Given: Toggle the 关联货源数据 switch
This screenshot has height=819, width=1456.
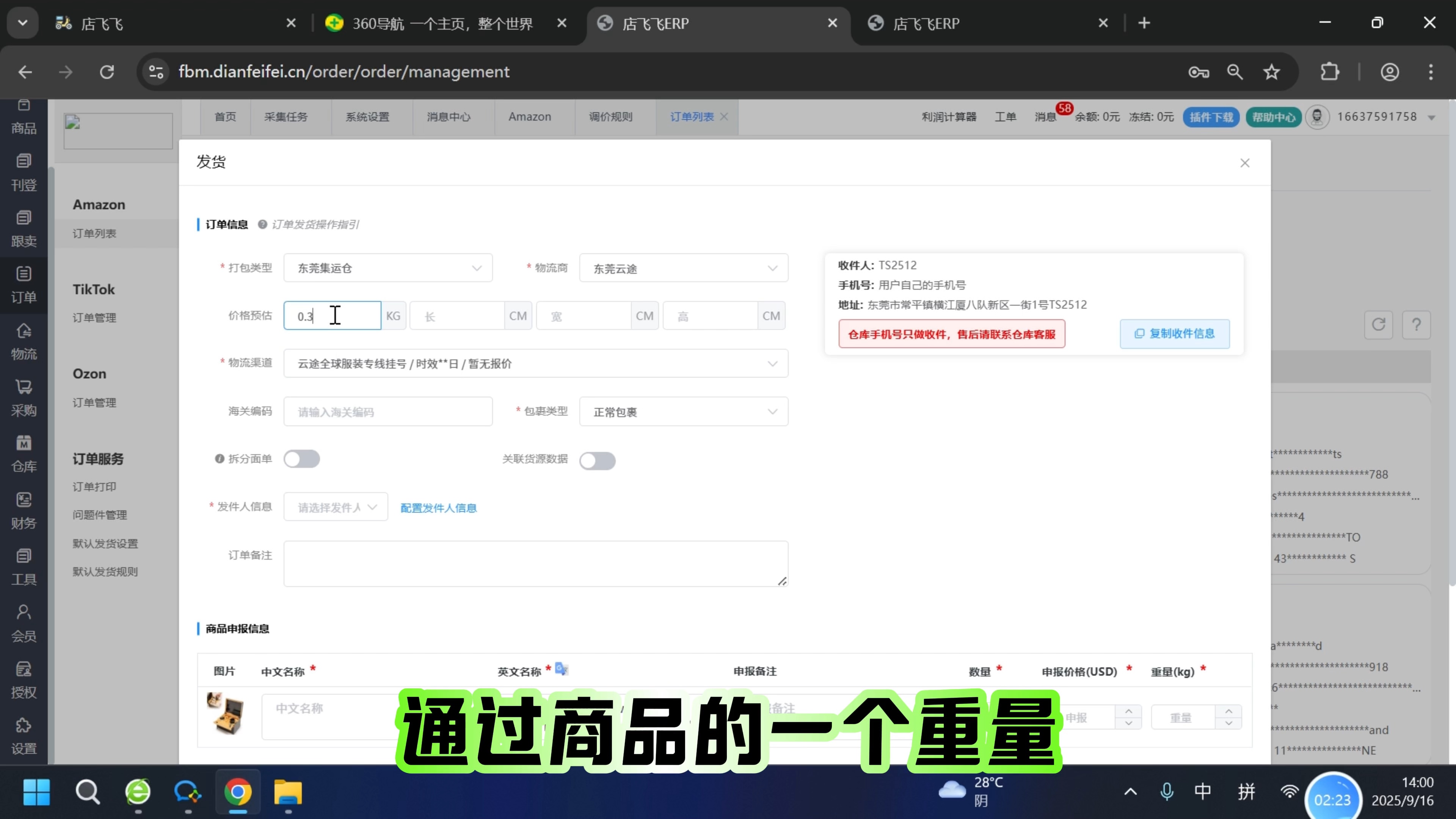Looking at the screenshot, I should [597, 461].
